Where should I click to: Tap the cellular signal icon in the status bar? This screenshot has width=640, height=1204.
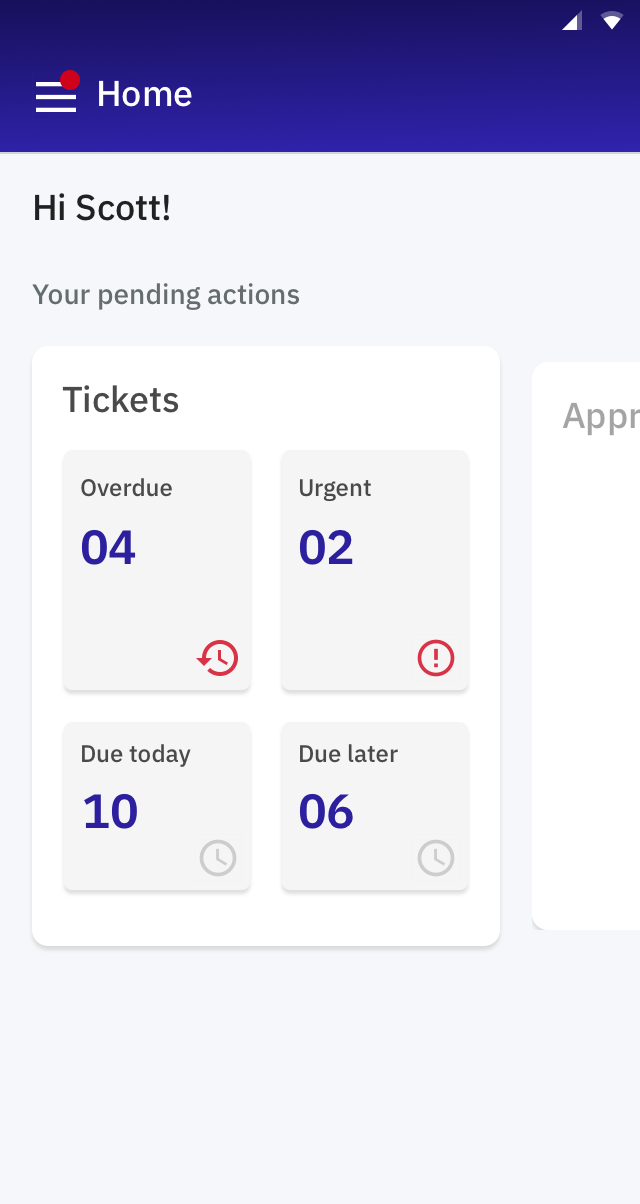pos(573,19)
